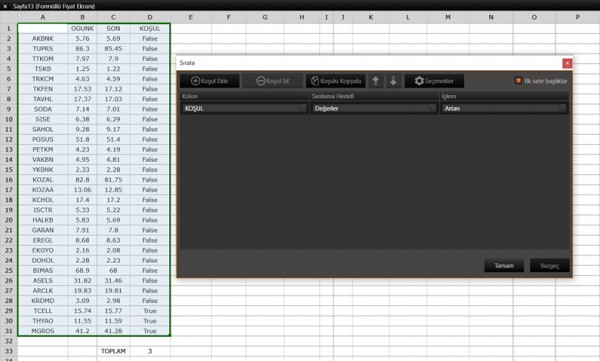This screenshot has width=600, height=361.
Task: Open the İşlem dropdown showing Artan
Action: pyautogui.click(x=504, y=108)
